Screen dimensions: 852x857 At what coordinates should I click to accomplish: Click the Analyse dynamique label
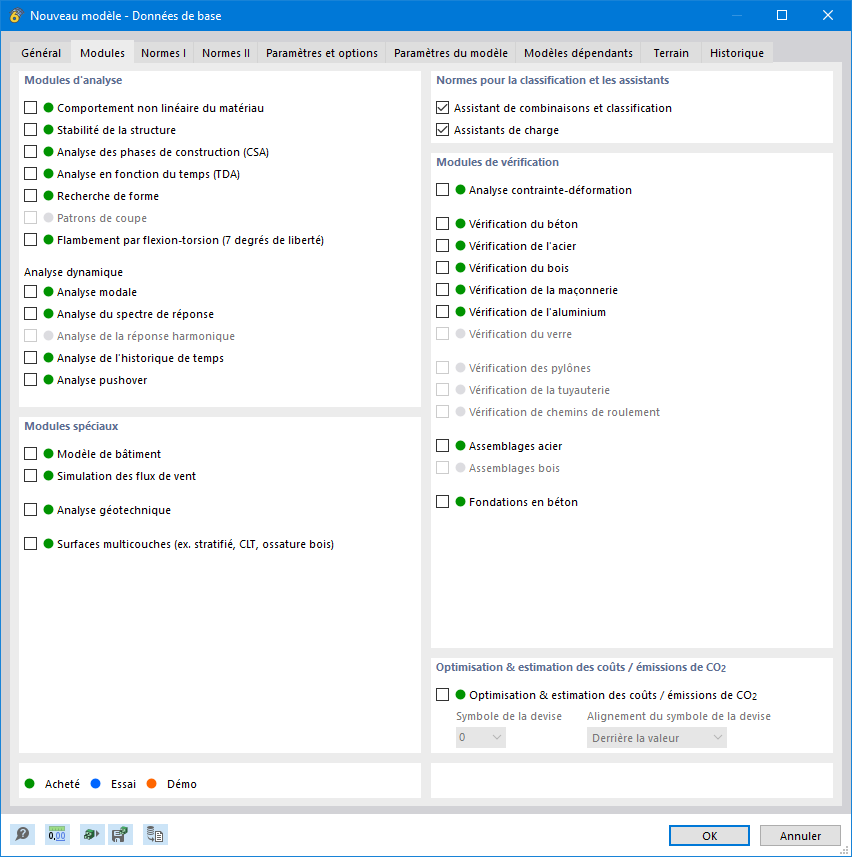click(73, 272)
